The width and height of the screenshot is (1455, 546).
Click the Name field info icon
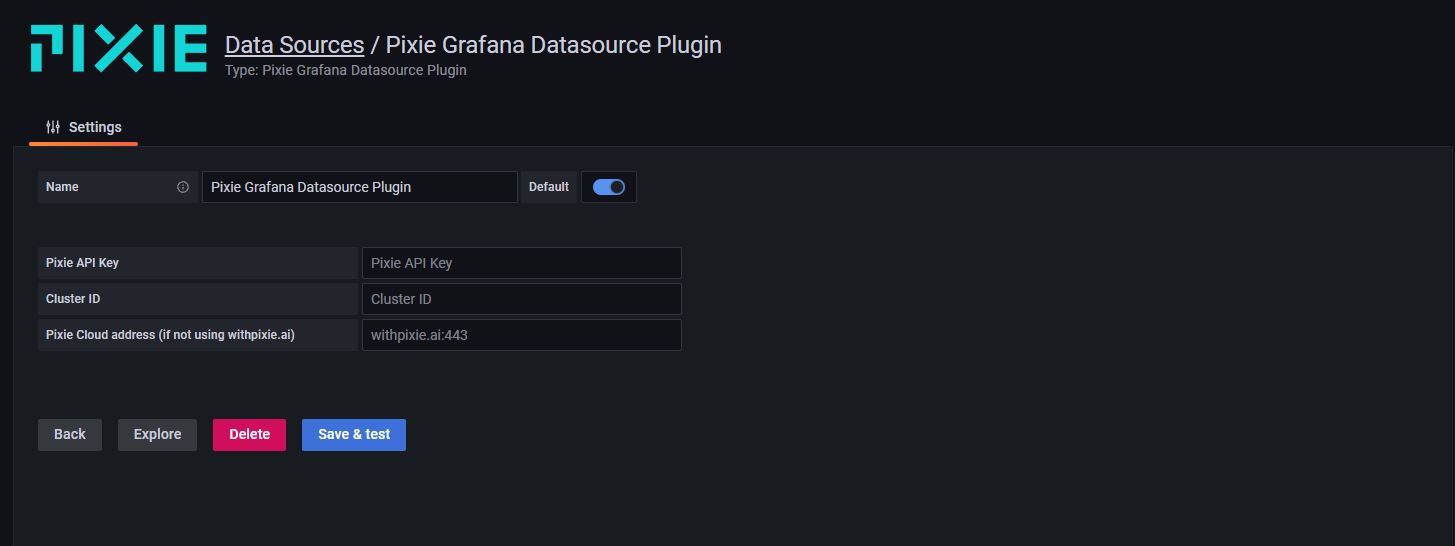coord(183,187)
